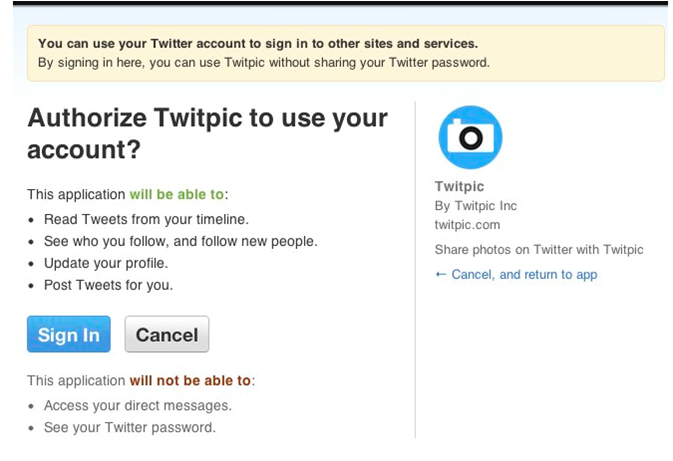
Task: Select the bold Twitpic app name
Action: point(459,186)
